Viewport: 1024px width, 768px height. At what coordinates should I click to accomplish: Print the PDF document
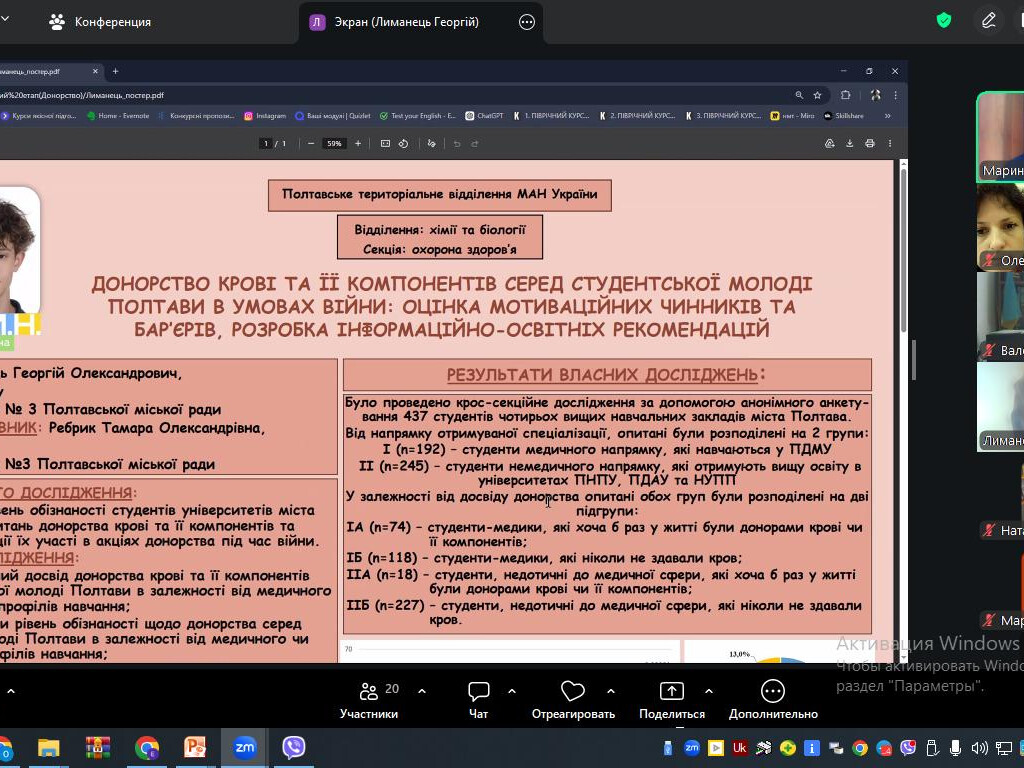point(870,144)
